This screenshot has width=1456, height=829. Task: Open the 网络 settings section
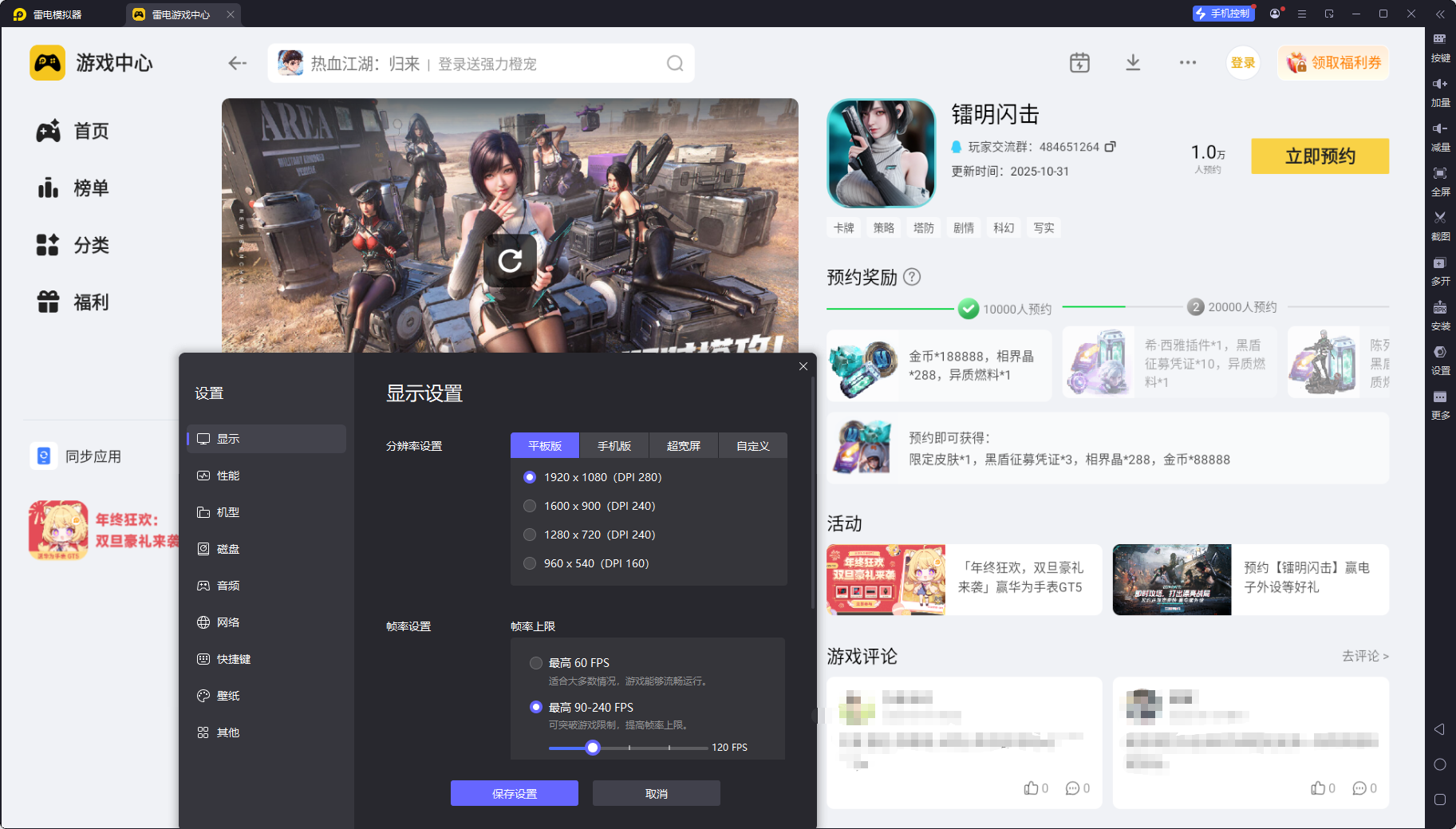pyautogui.click(x=266, y=622)
